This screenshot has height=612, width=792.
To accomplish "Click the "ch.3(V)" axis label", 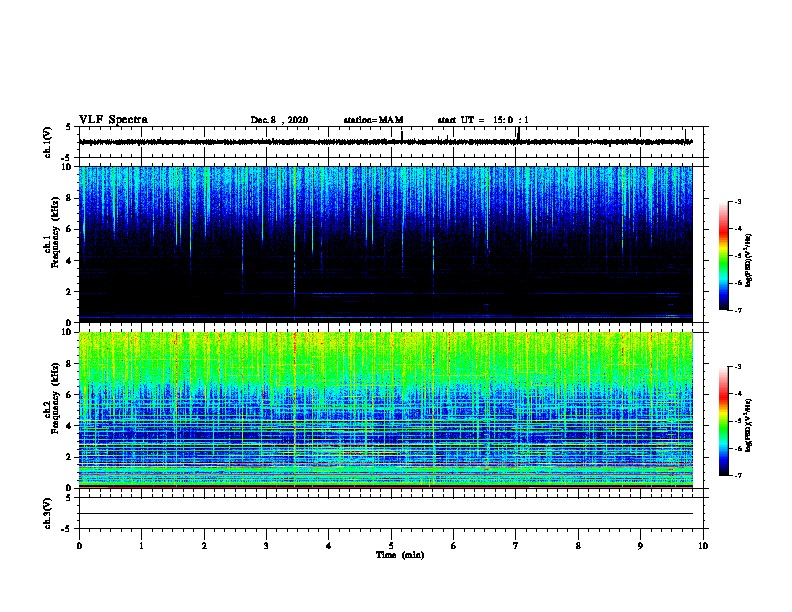I will coord(47,513).
